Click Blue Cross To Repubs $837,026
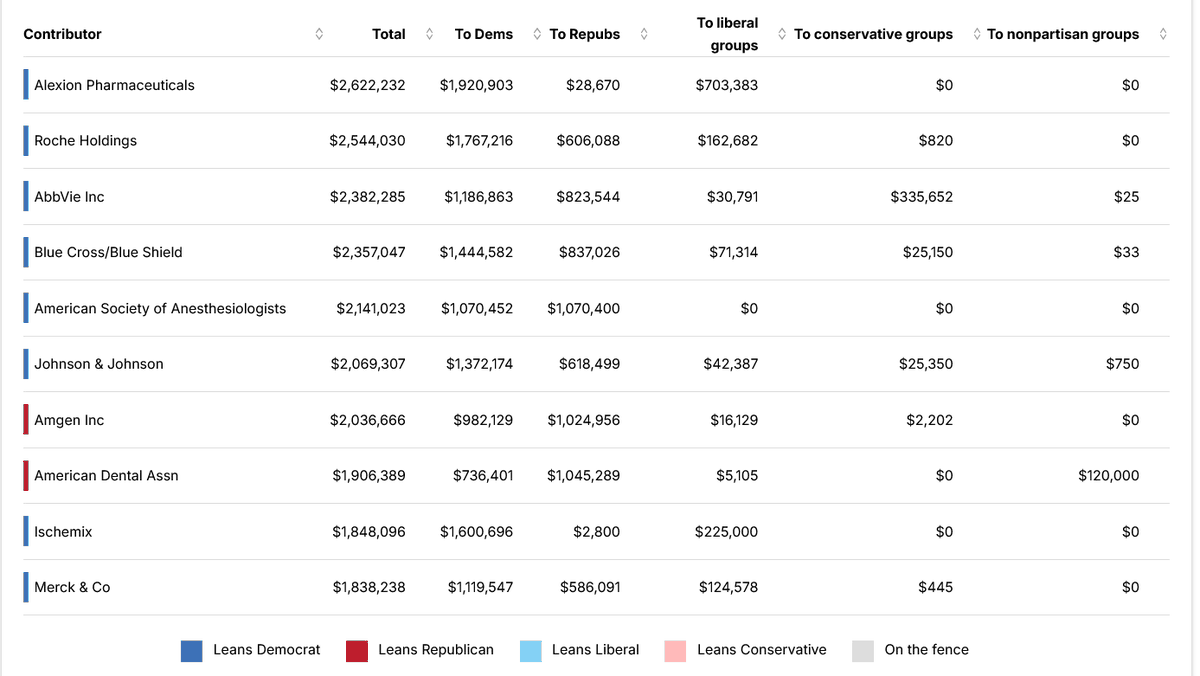This screenshot has height=676, width=1200. [x=589, y=253]
